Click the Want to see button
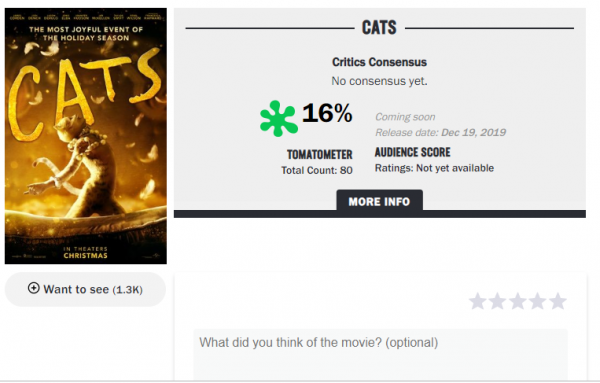The image size is (600, 383). [85, 289]
